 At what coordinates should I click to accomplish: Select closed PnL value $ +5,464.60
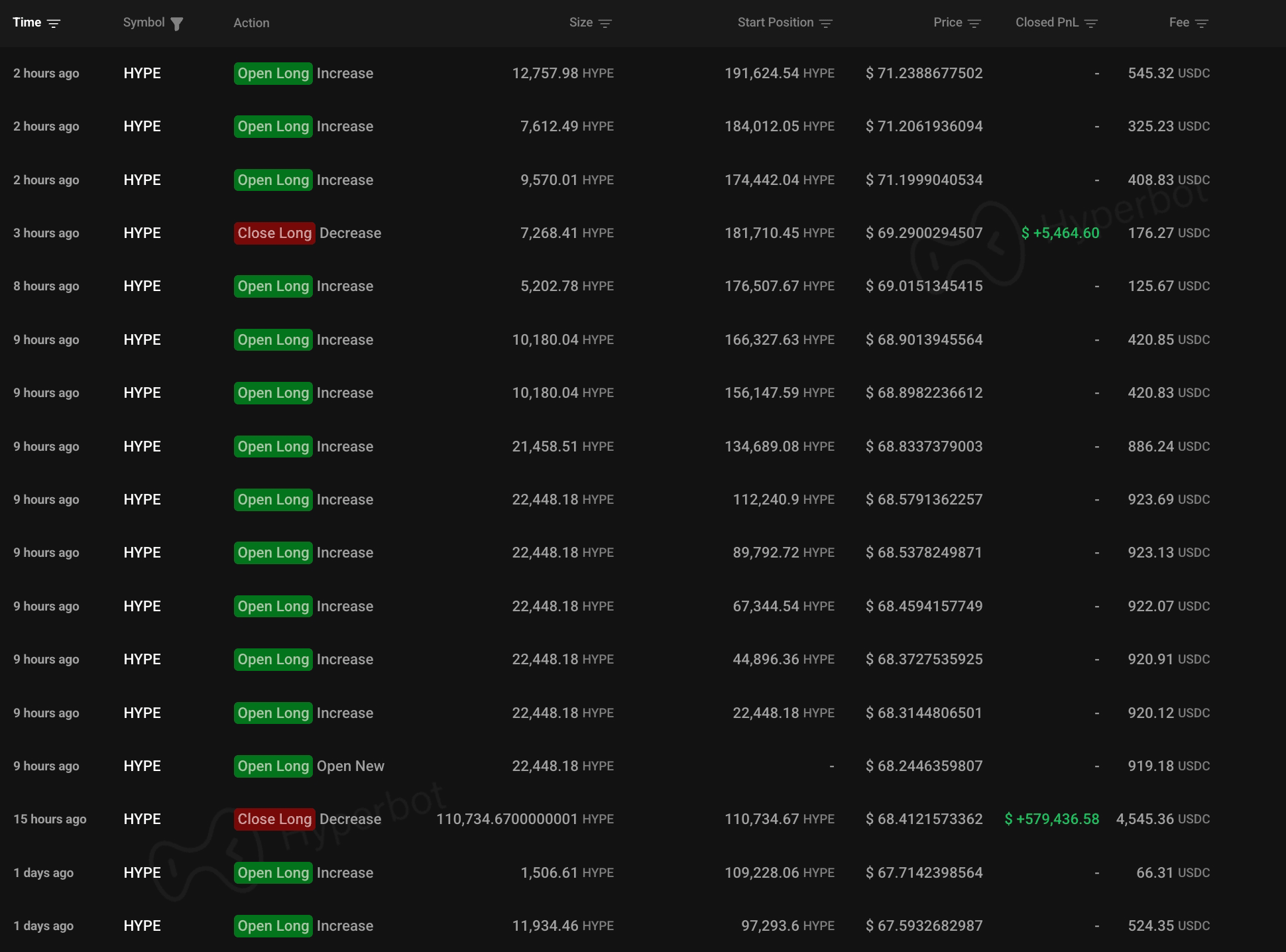coord(1060,233)
